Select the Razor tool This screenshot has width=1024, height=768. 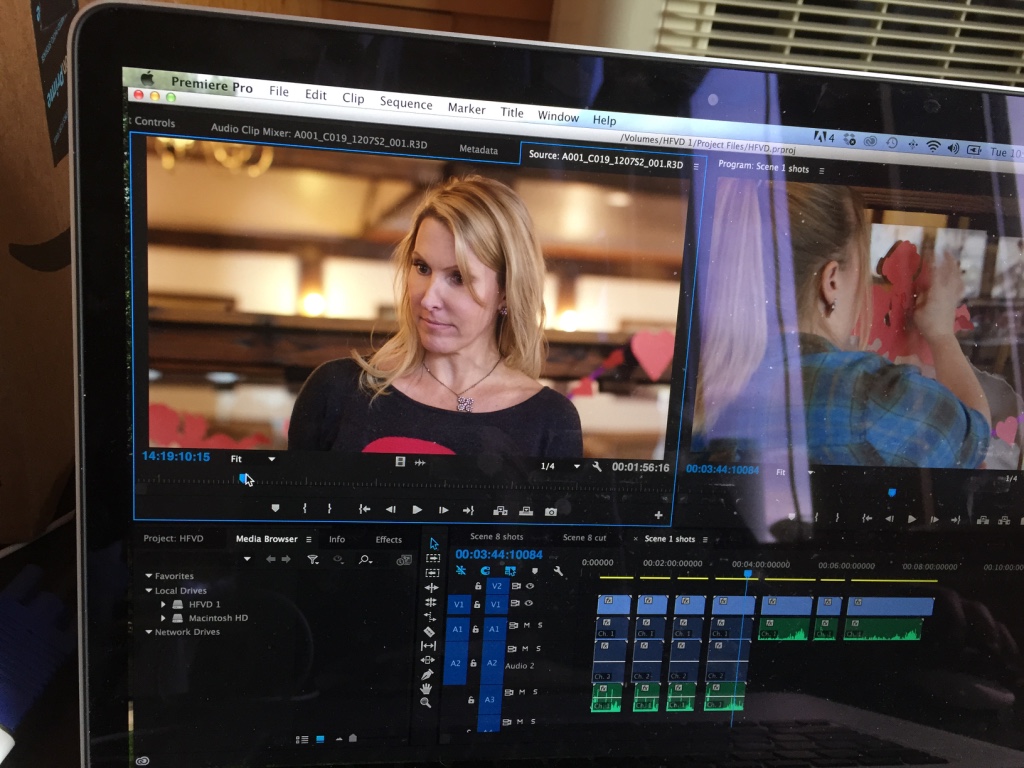(x=429, y=631)
